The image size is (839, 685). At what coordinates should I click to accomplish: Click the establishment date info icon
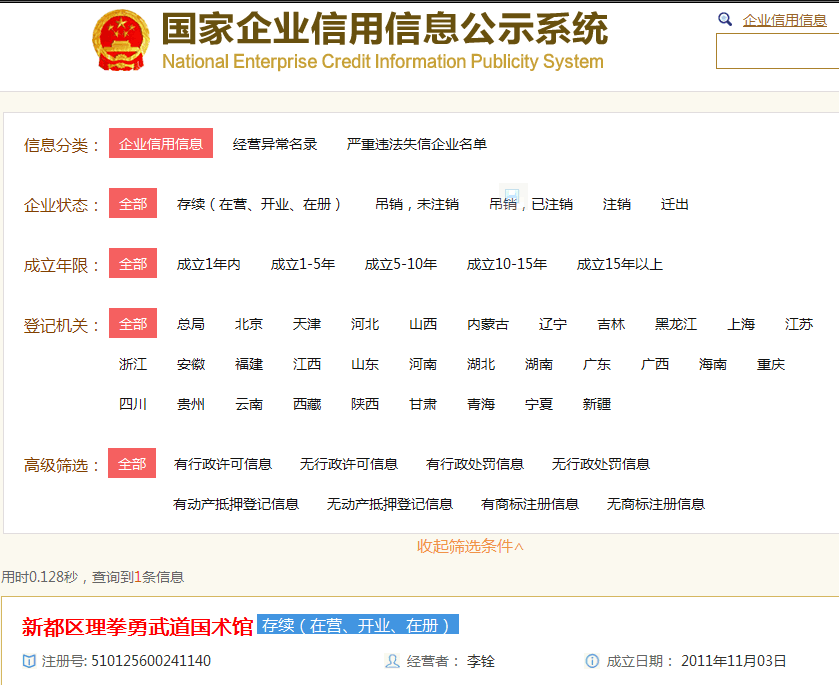pyautogui.click(x=592, y=661)
